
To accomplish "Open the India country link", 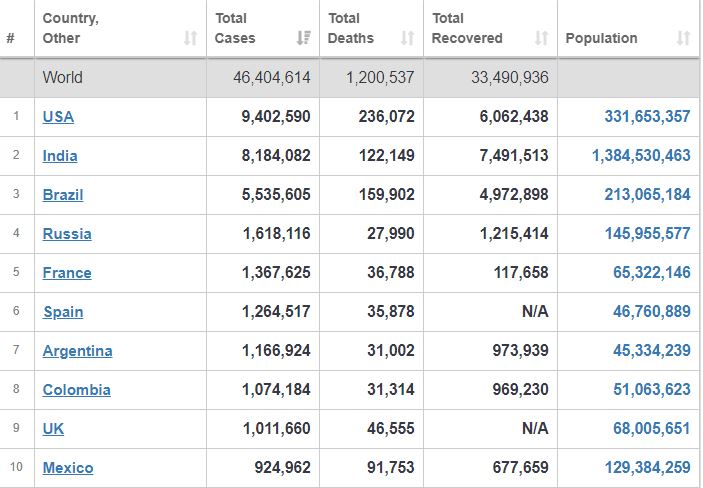I will coord(60,156).
